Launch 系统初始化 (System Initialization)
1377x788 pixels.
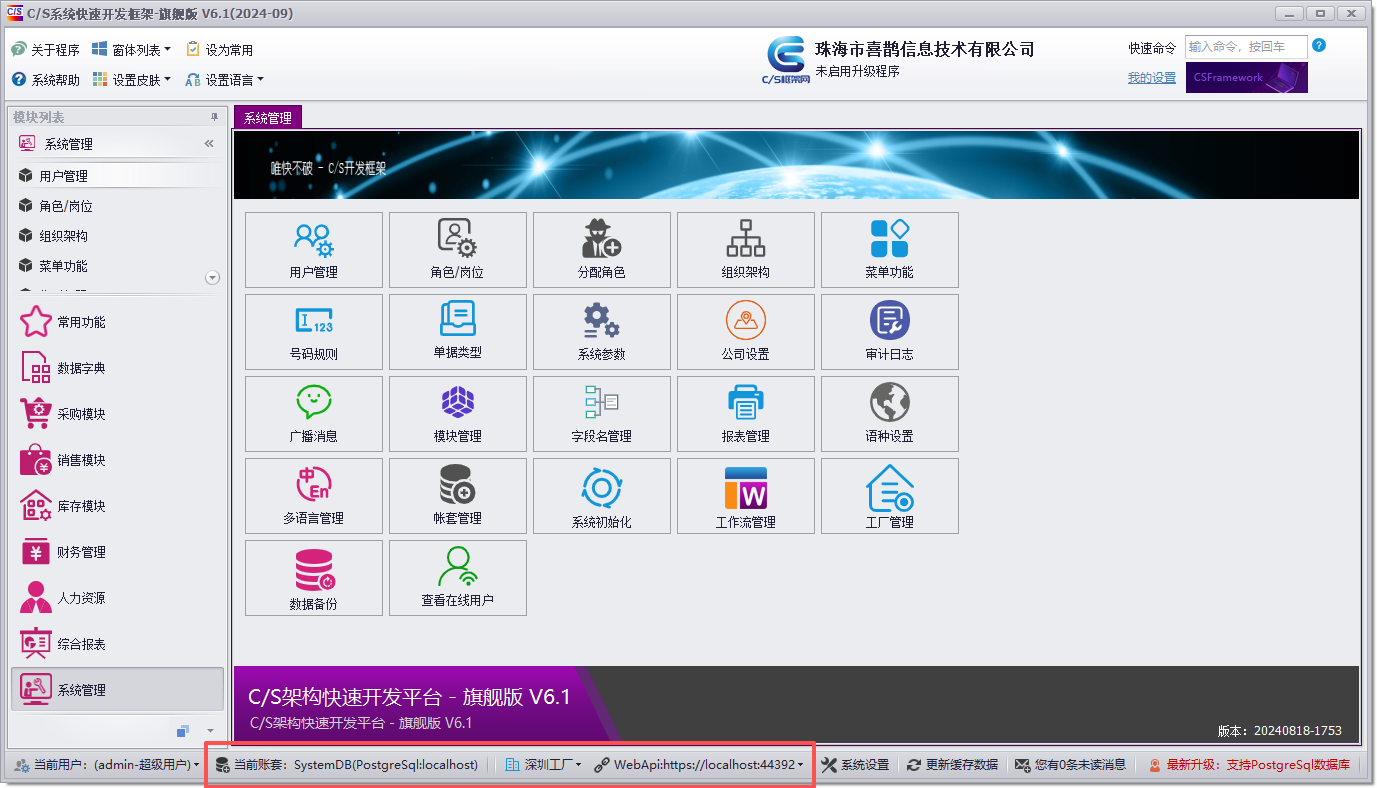click(x=601, y=495)
